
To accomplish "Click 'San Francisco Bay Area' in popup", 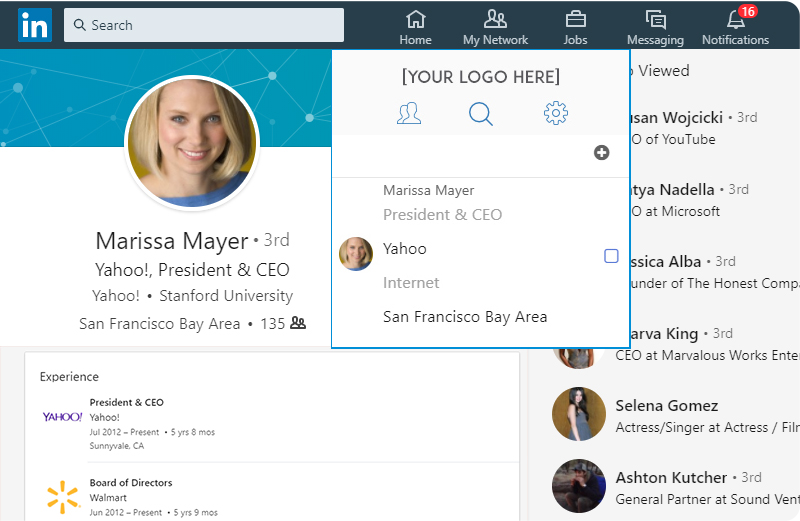I will [x=465, y=317].
